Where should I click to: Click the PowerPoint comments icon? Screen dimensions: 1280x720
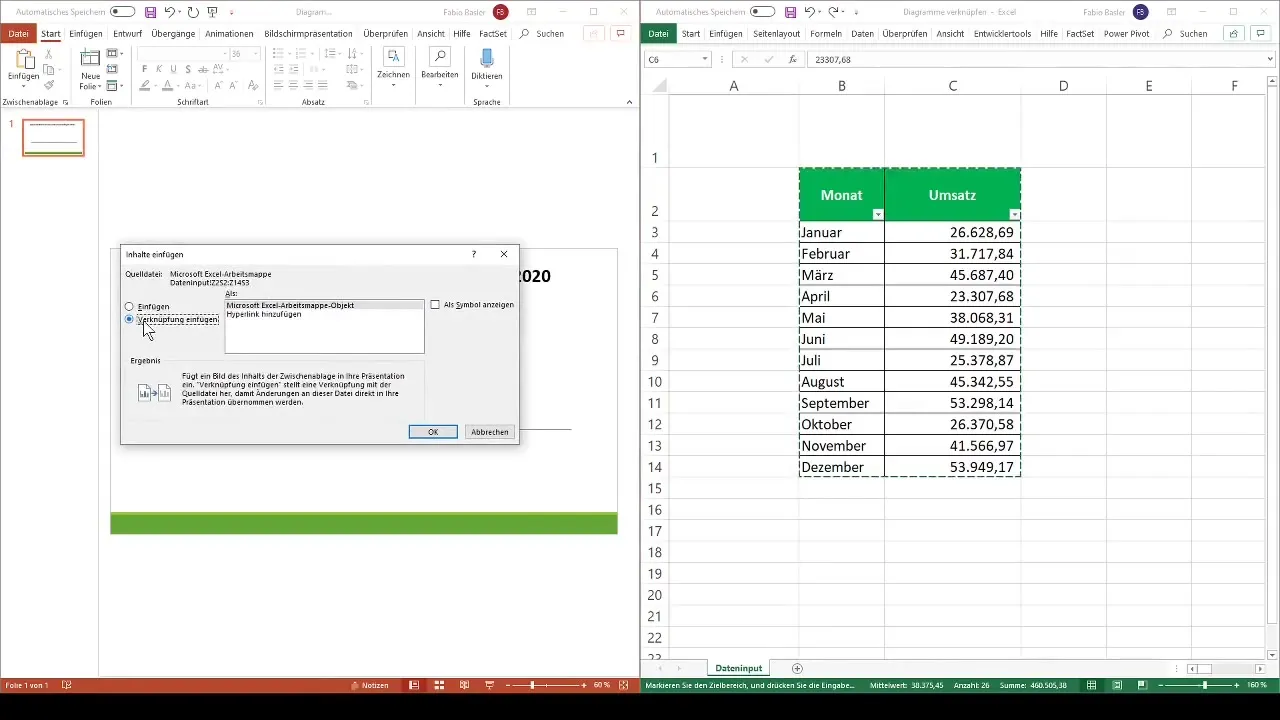tap(620, 33)
